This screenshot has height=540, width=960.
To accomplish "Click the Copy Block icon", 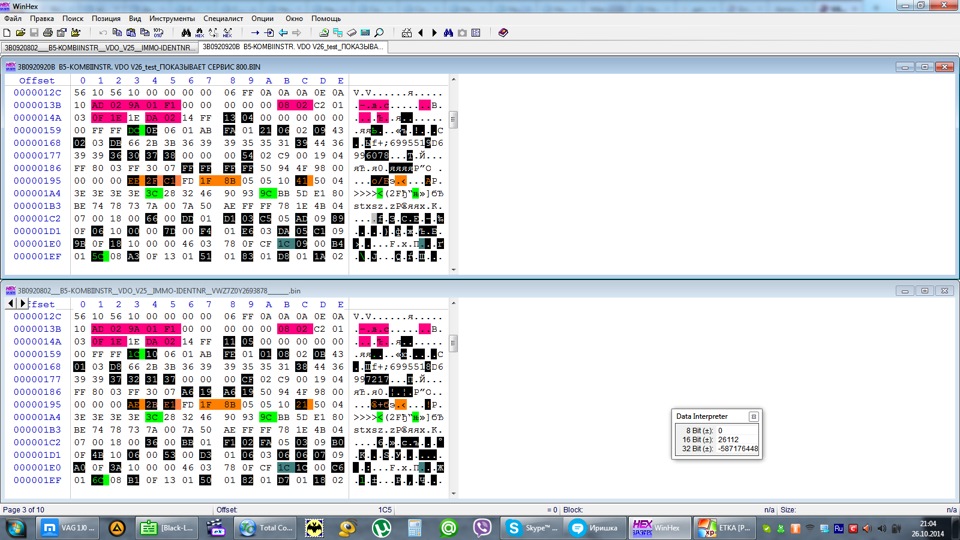I will pyautogui.click(x=117, y=32).
